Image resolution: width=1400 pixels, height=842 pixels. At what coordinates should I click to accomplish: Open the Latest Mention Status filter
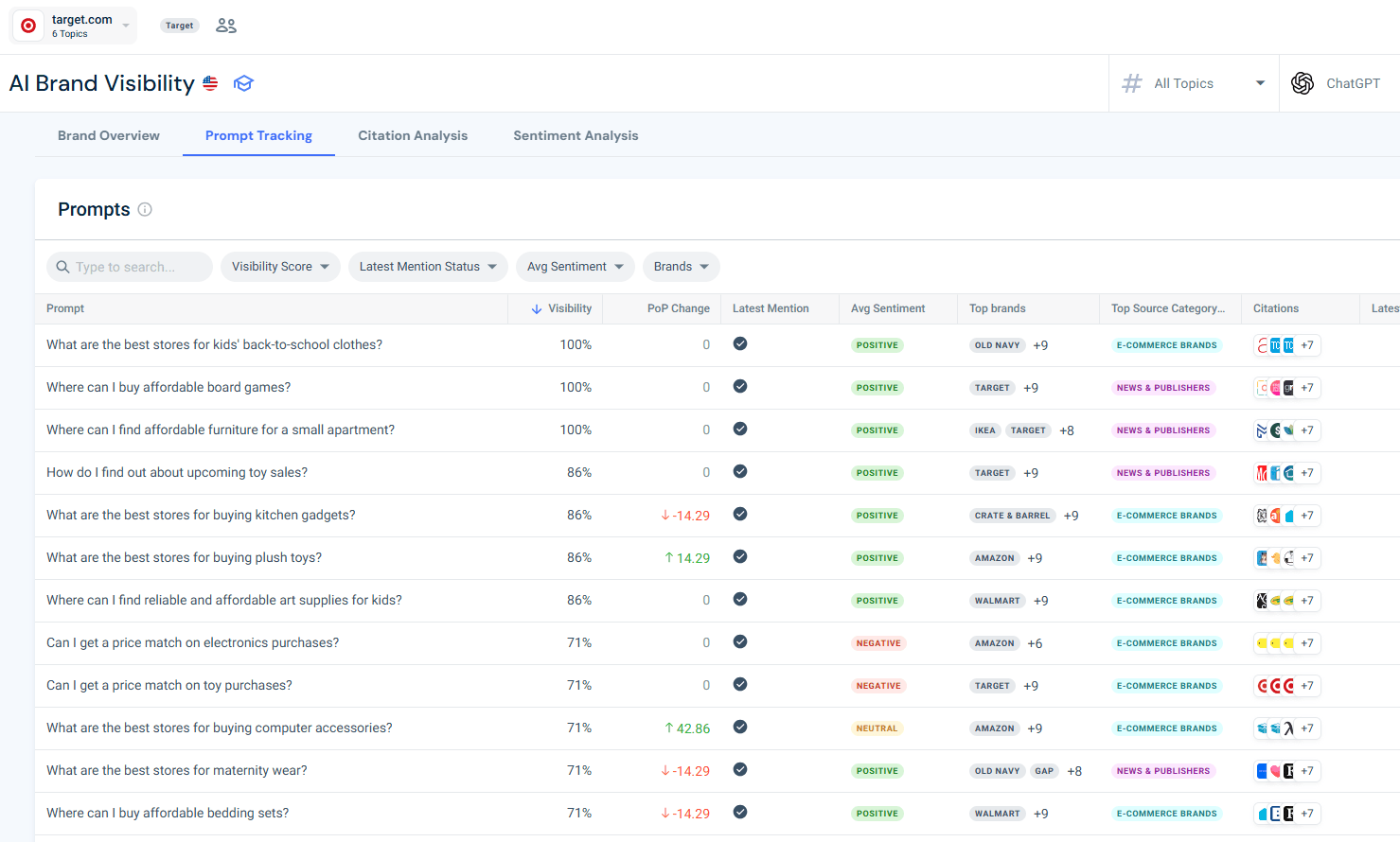[428, 267]
